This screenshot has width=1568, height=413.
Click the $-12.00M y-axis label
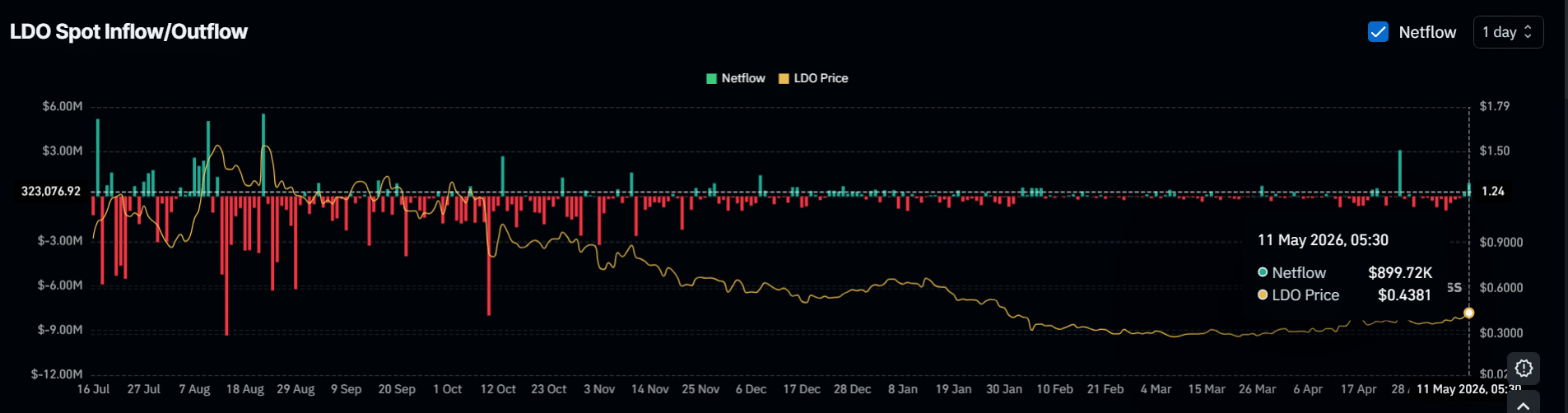pos(57,374)
